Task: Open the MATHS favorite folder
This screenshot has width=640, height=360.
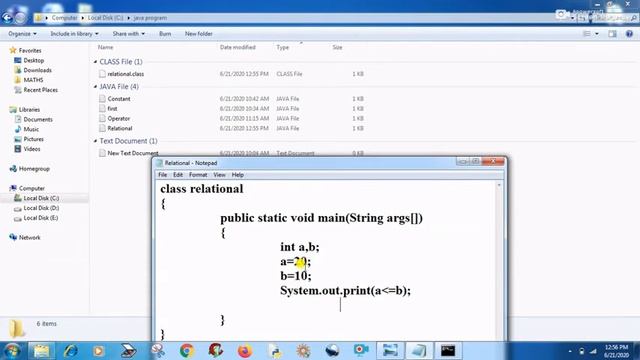Action: pyautogui.click(x=33, y=80)
